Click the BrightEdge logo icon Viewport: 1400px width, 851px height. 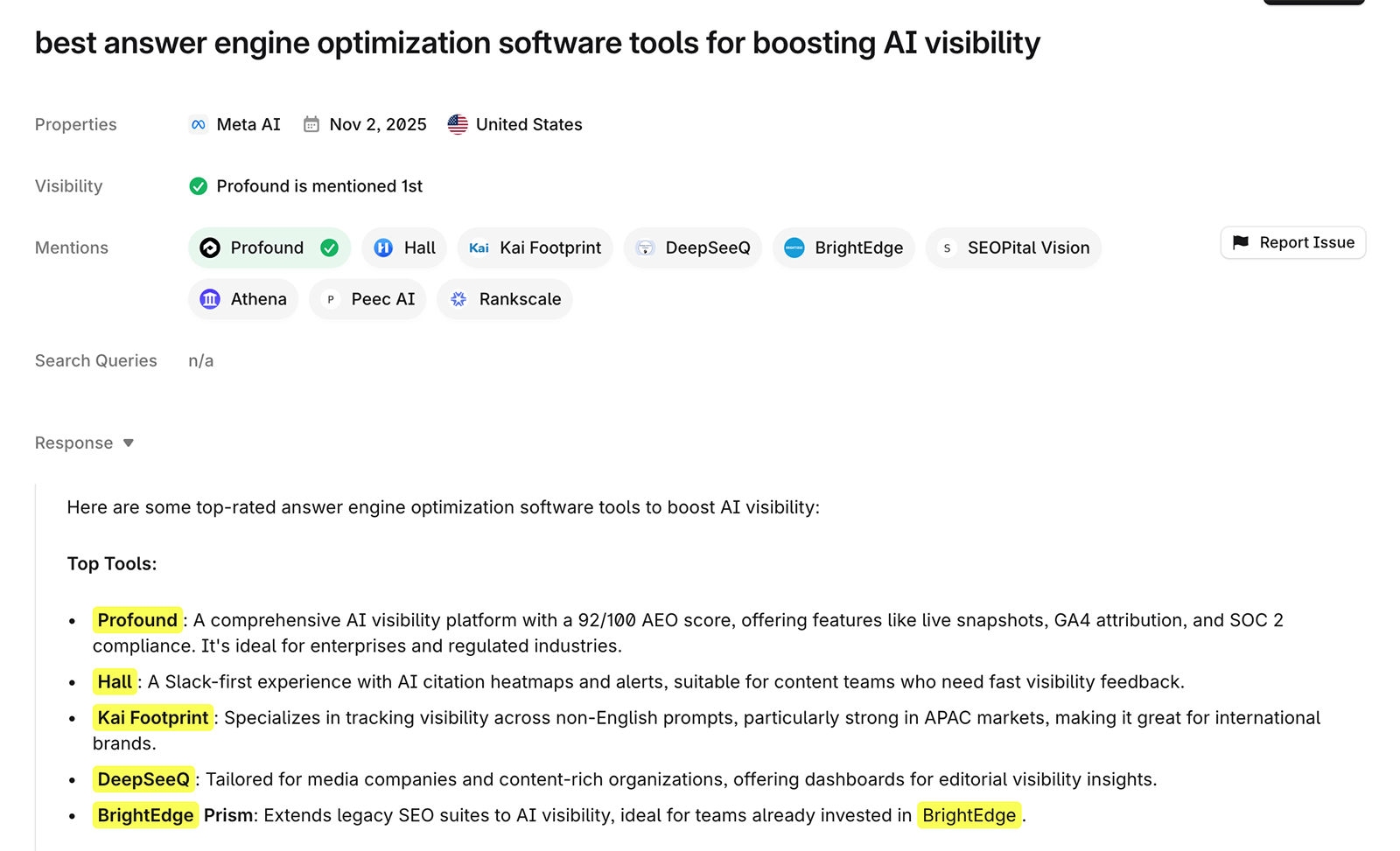(x=794, y=248)
